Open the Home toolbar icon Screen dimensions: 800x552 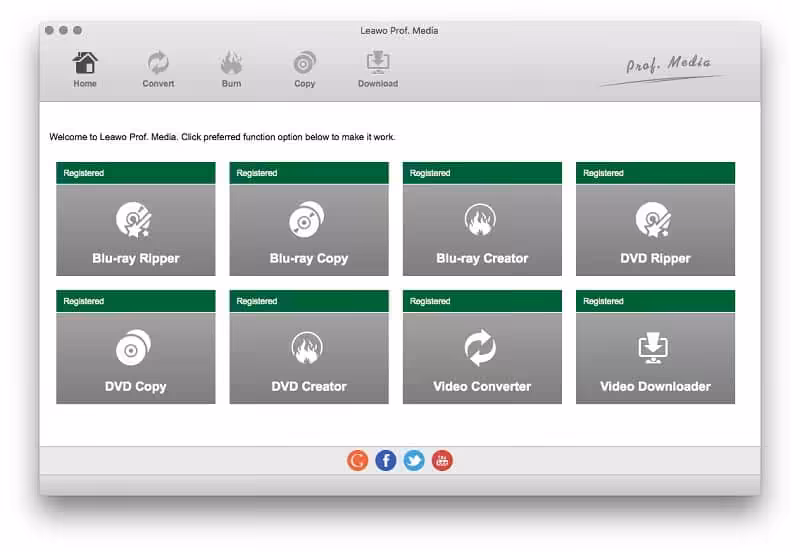coord(85,69)
